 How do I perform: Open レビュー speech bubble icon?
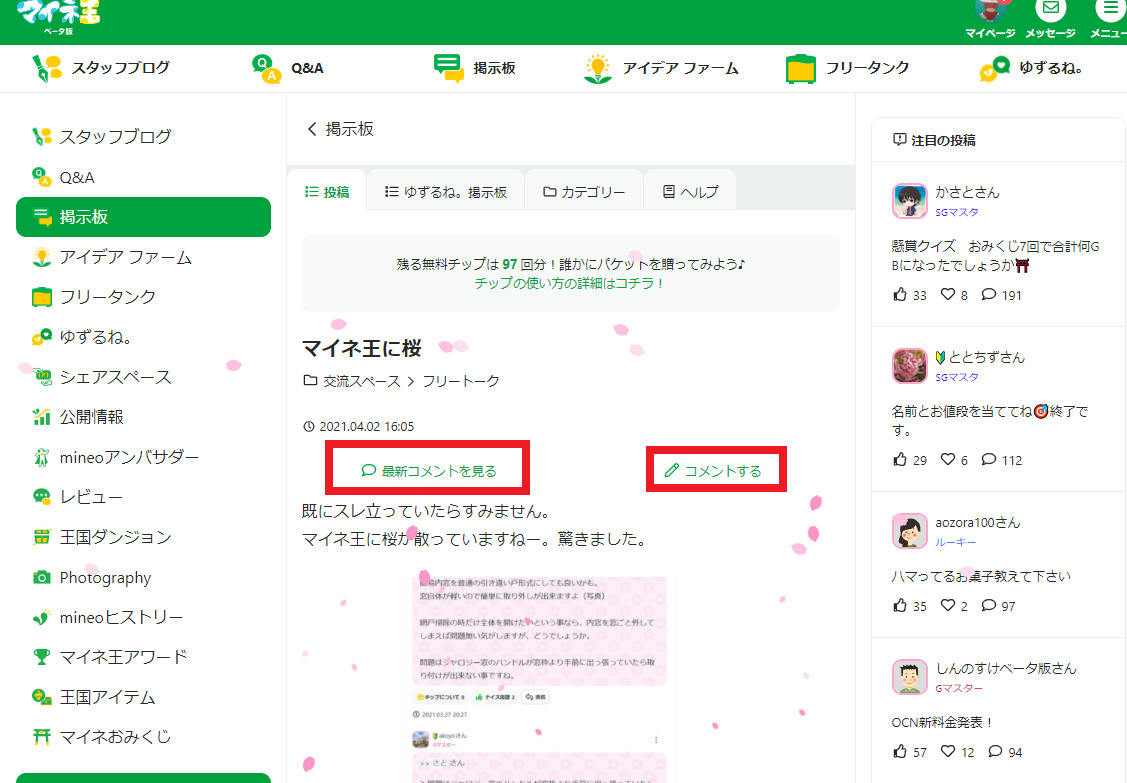pos(42,497)
